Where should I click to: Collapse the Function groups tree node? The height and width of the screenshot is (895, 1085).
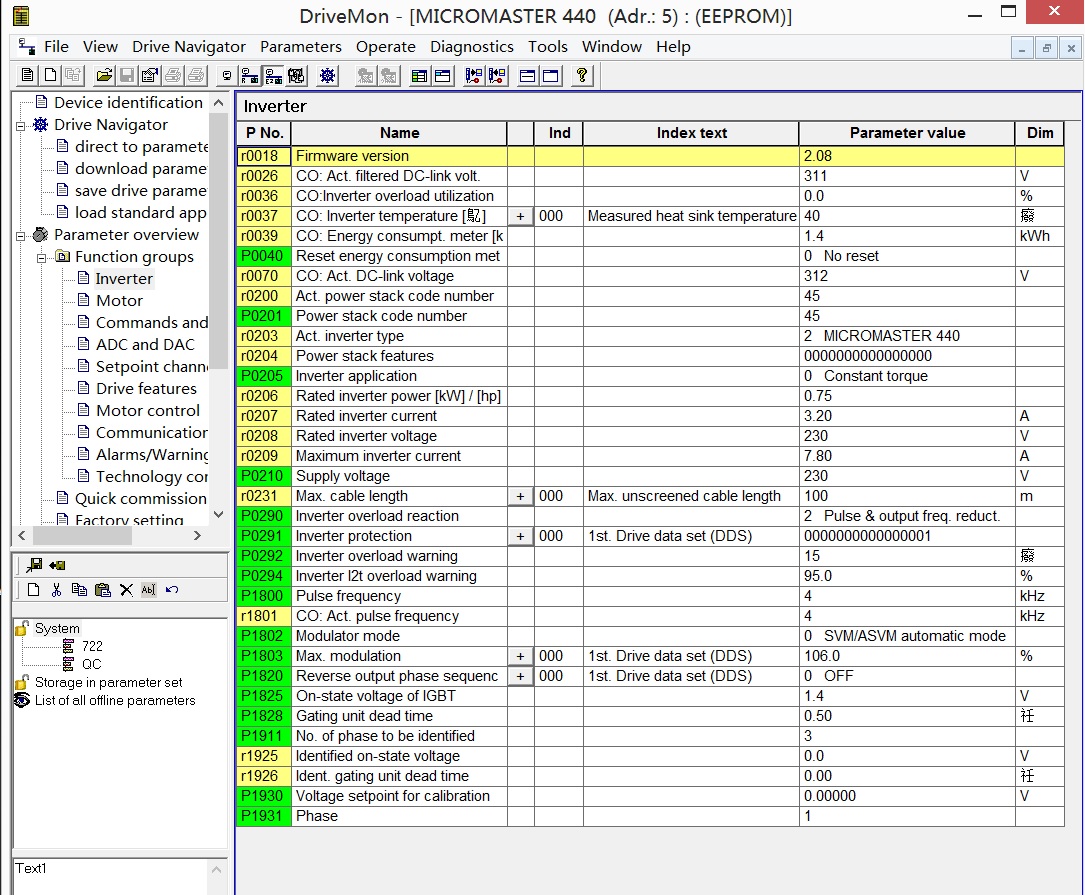(42, 257)
